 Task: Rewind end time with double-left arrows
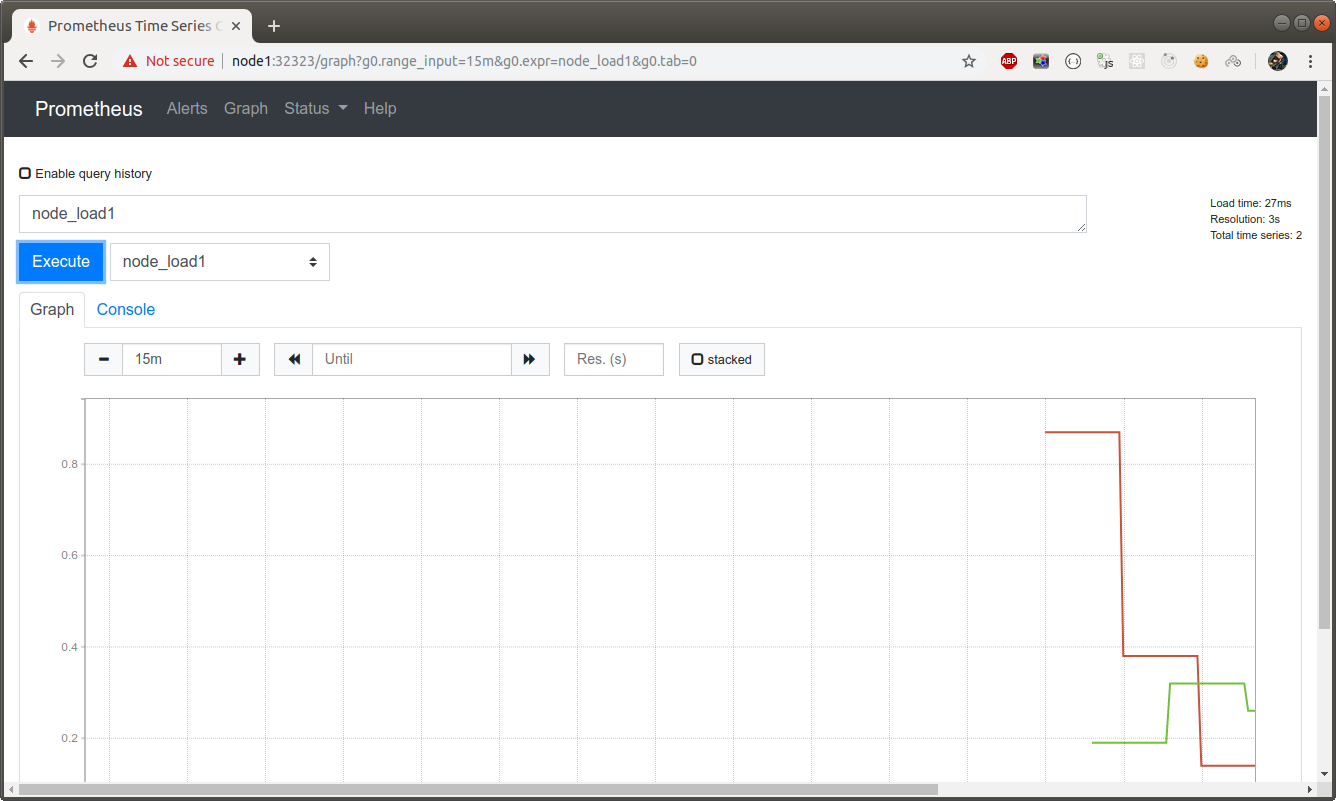tap(294, 359)
